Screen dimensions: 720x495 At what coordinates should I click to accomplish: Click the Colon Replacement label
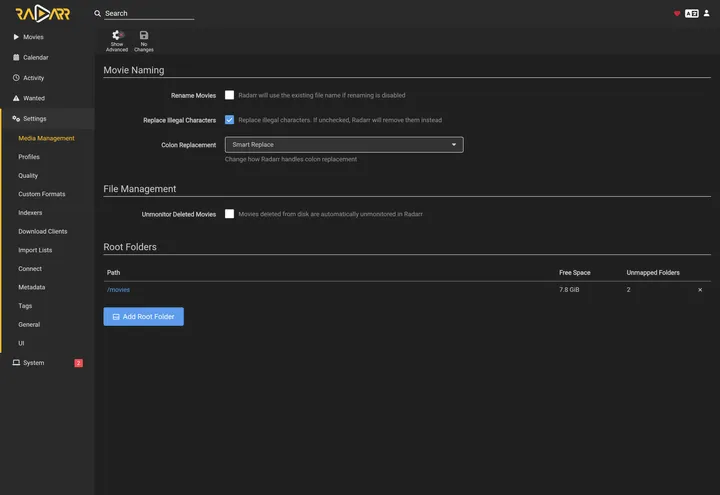tap(188, 145)
